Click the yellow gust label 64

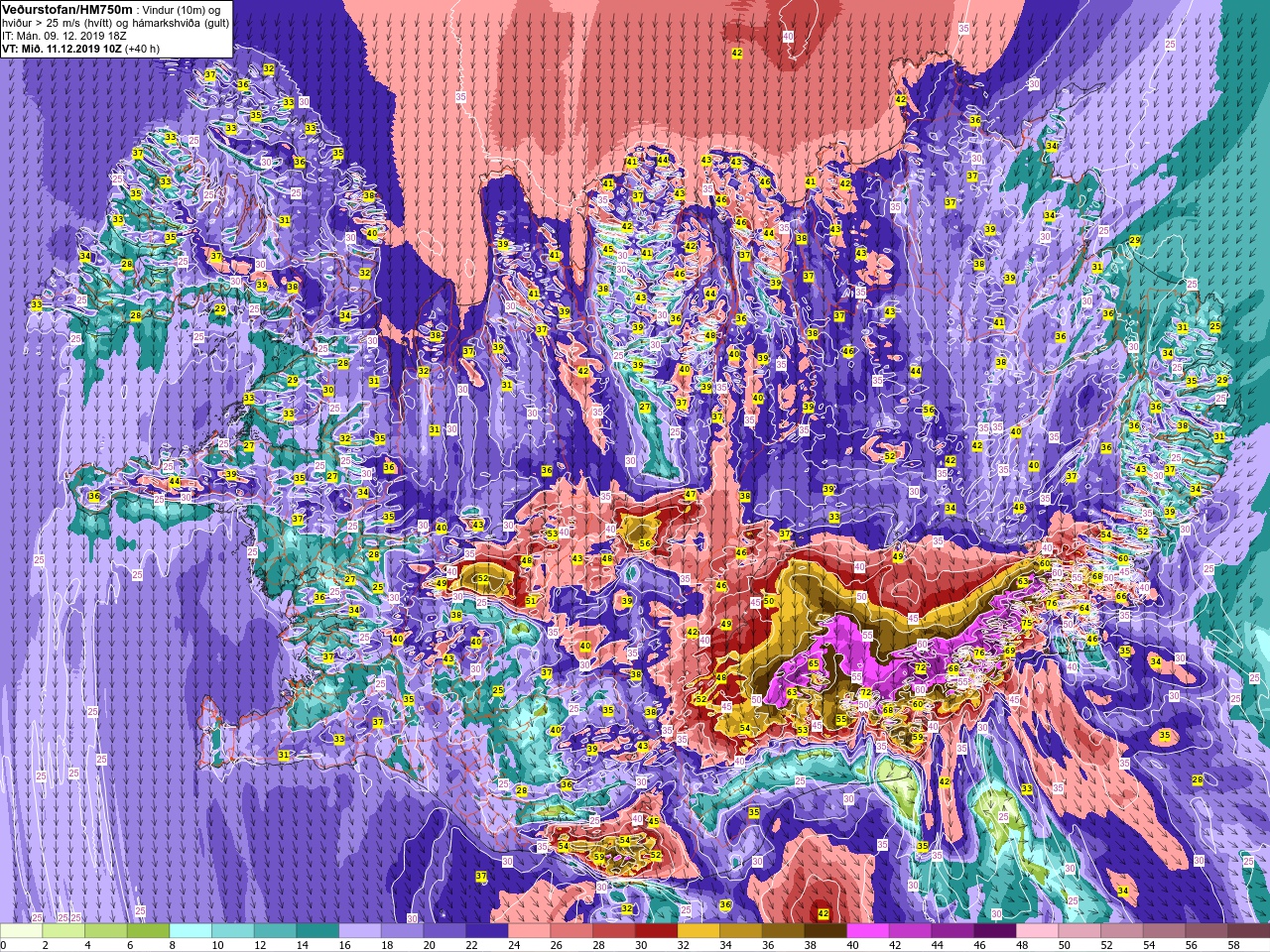1084,608
